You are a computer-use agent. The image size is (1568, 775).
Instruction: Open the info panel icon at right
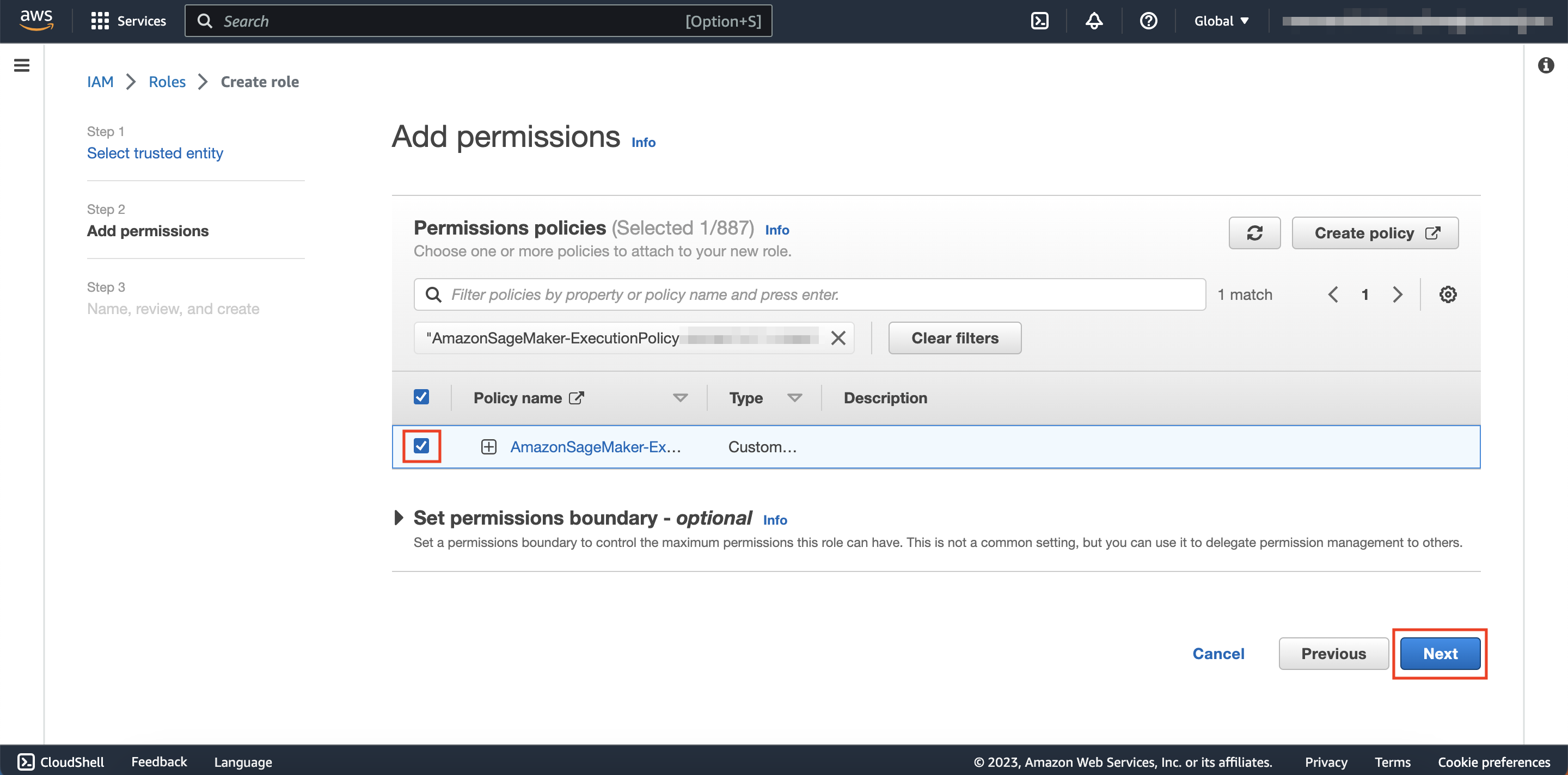coord(1546,65)
